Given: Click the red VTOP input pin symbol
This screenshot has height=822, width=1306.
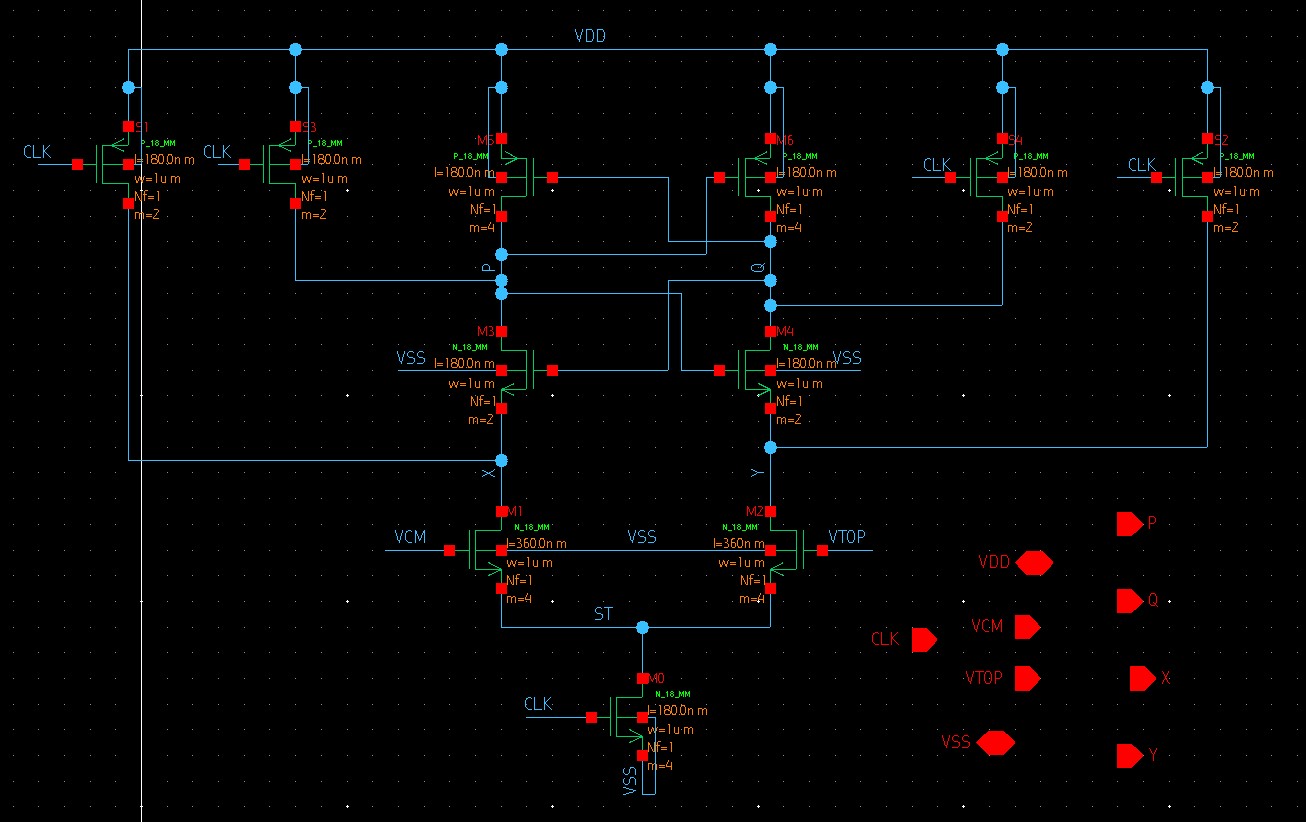Looking at the screenshot, I should pyautogui.click(x=1027, y=678).
